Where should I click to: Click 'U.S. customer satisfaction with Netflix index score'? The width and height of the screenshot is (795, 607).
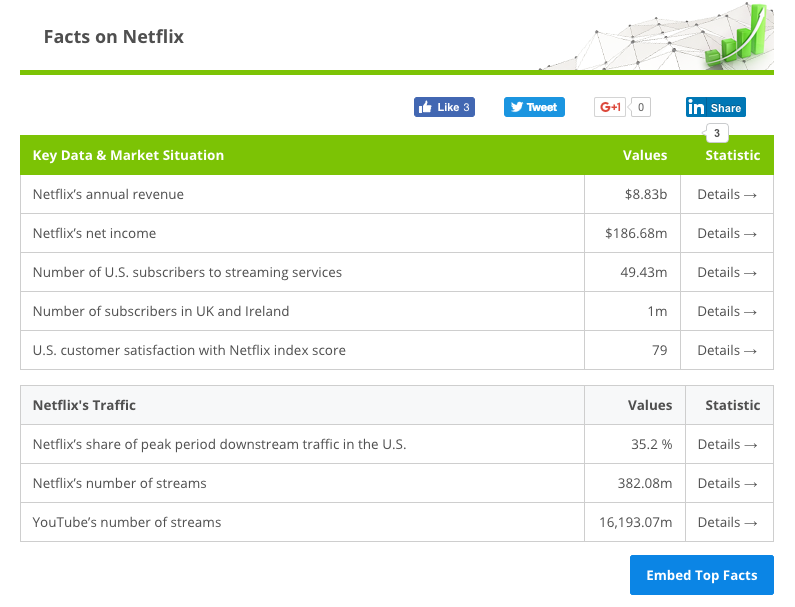click(189, 350)
